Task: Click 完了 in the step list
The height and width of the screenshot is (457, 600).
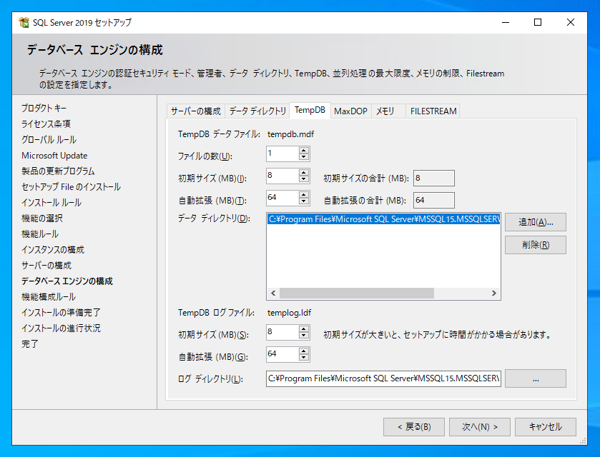Action: tap(30, 344)
